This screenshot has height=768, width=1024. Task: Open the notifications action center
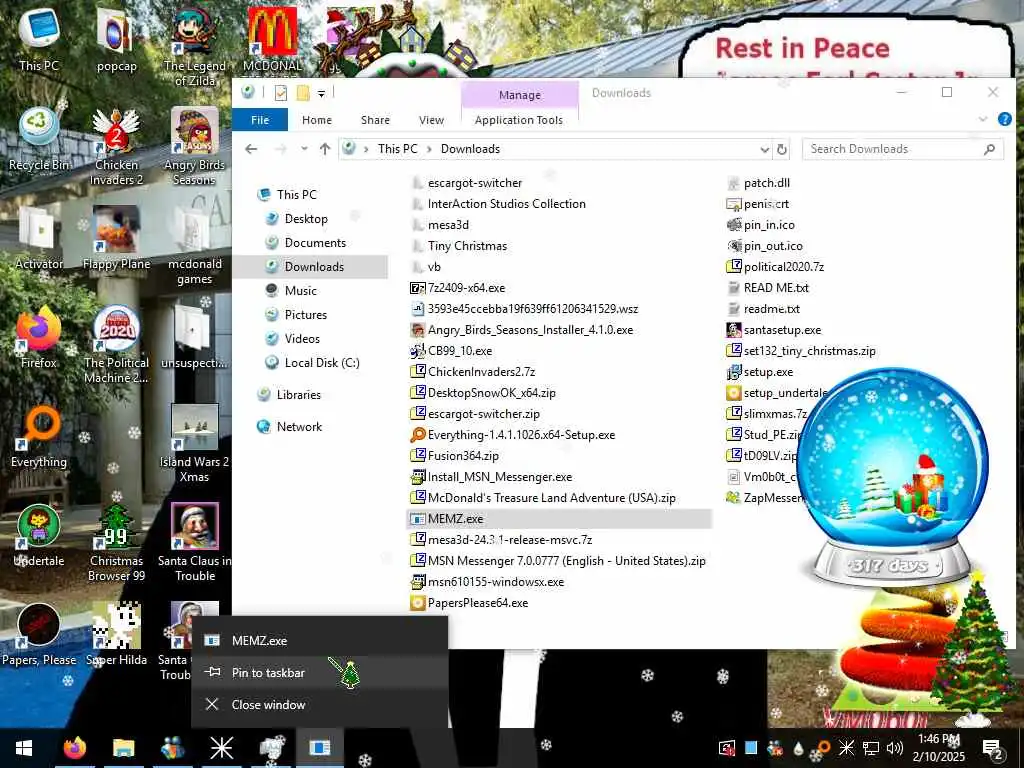[x=993, y=748]
